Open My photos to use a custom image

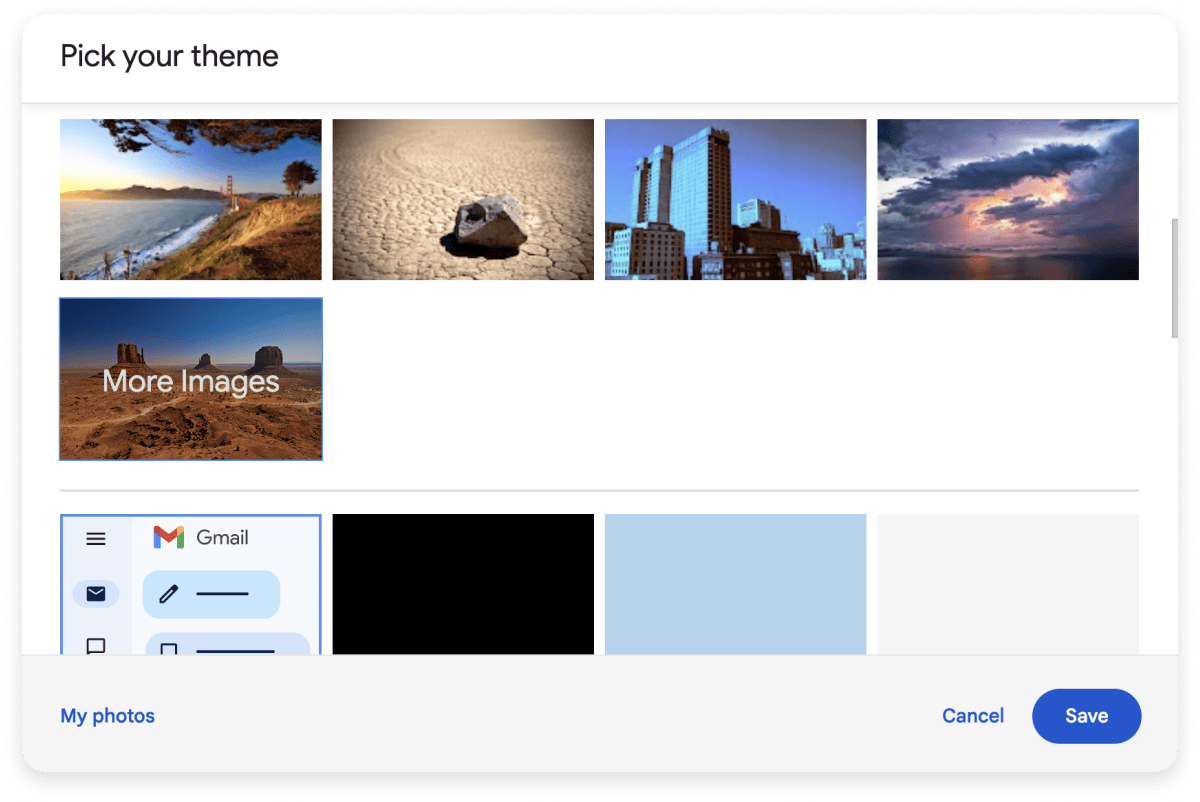pos(107,715)
